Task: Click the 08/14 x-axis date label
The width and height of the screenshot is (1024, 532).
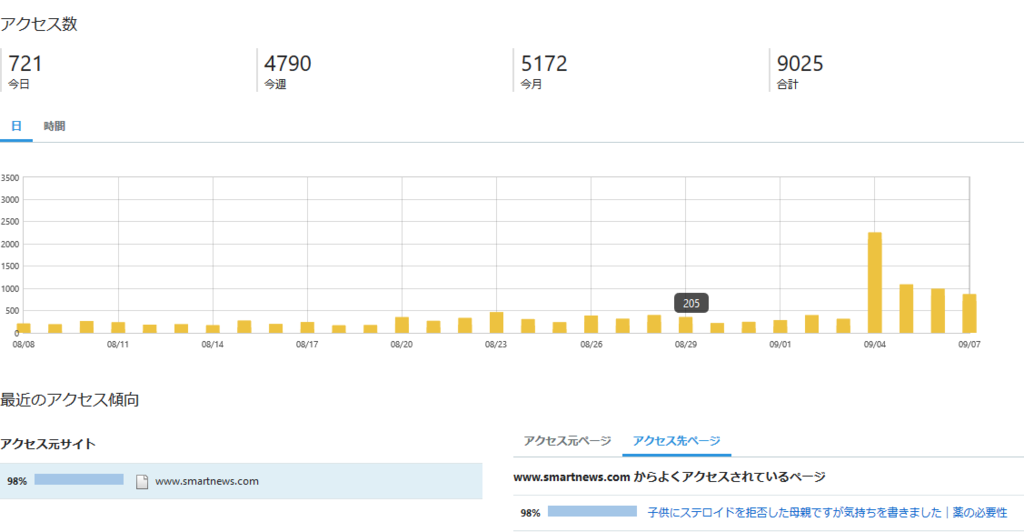Action: tap(212, 345)
